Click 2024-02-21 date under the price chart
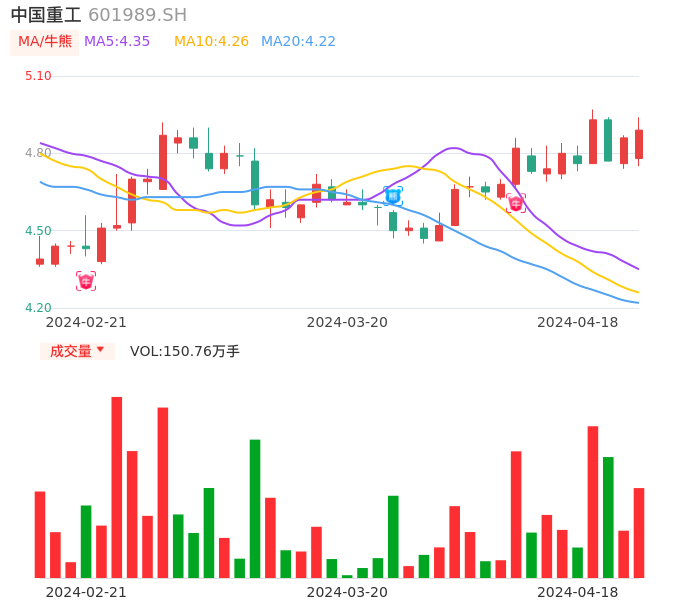Viewport: 686px width, 606px height. coord(86,322)
